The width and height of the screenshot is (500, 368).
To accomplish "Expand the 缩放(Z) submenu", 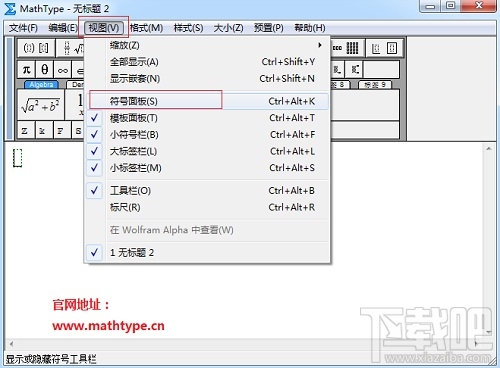I will click(x=207, y=45).
